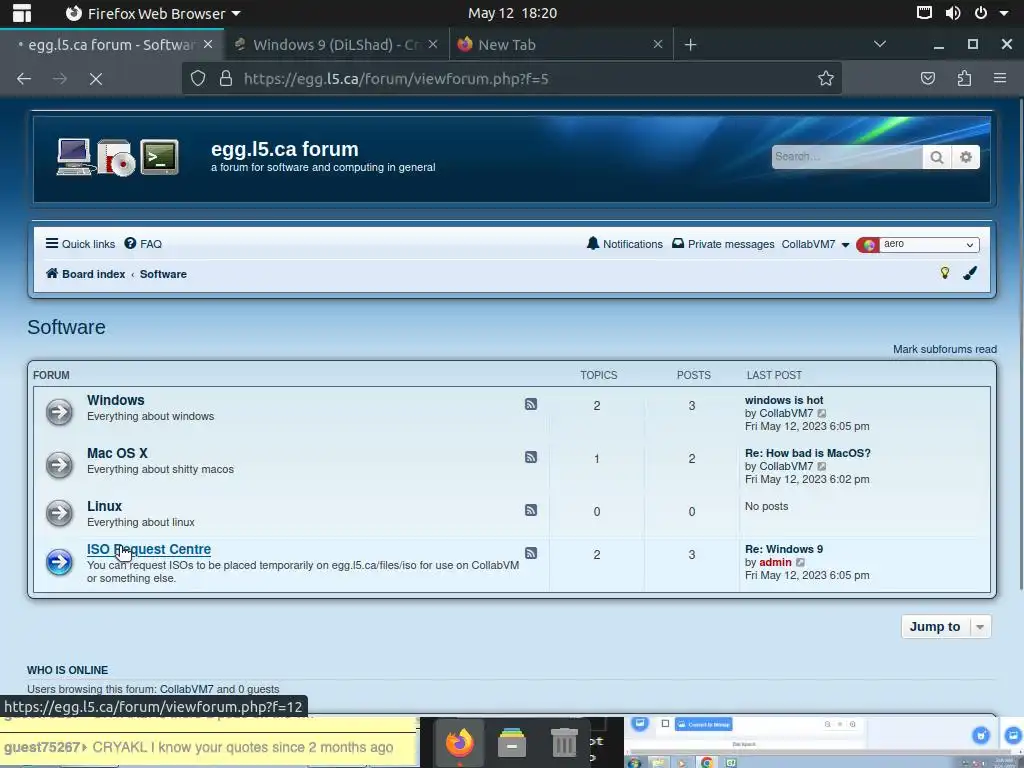Screen dimensions: 1024x768
Task: Open the list all tabs chevron
Action: [880, 44]
